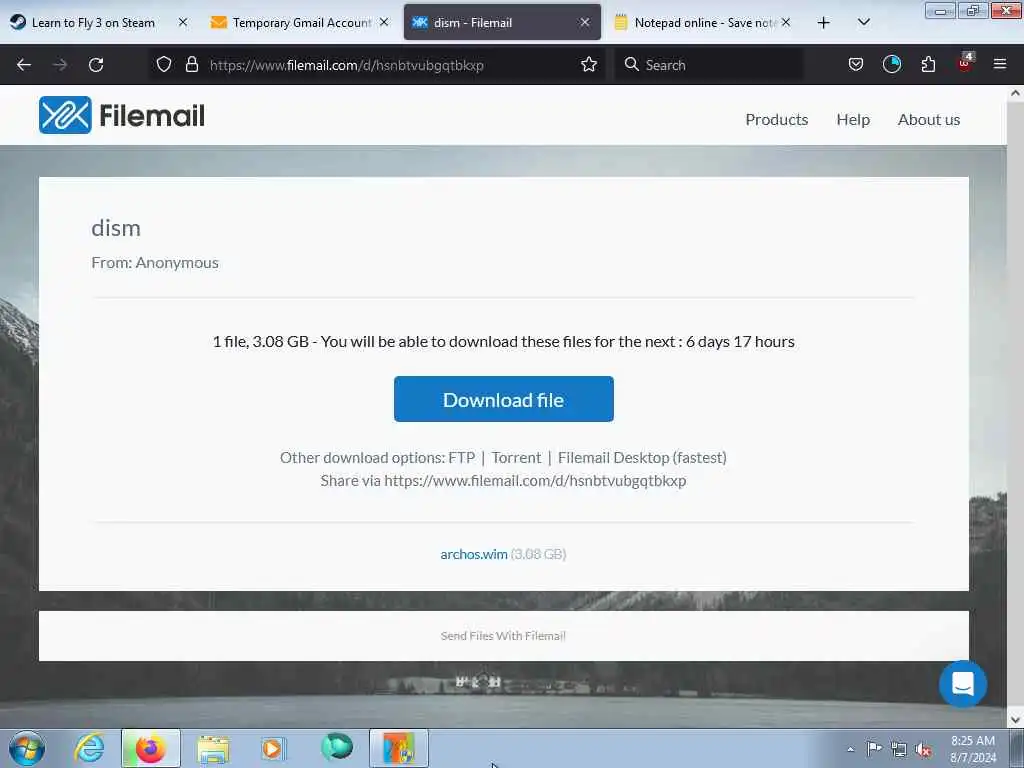The image size is (1024, 768).
Task: Close the Learn to Fly 3 tab
Action: (183, 22)
